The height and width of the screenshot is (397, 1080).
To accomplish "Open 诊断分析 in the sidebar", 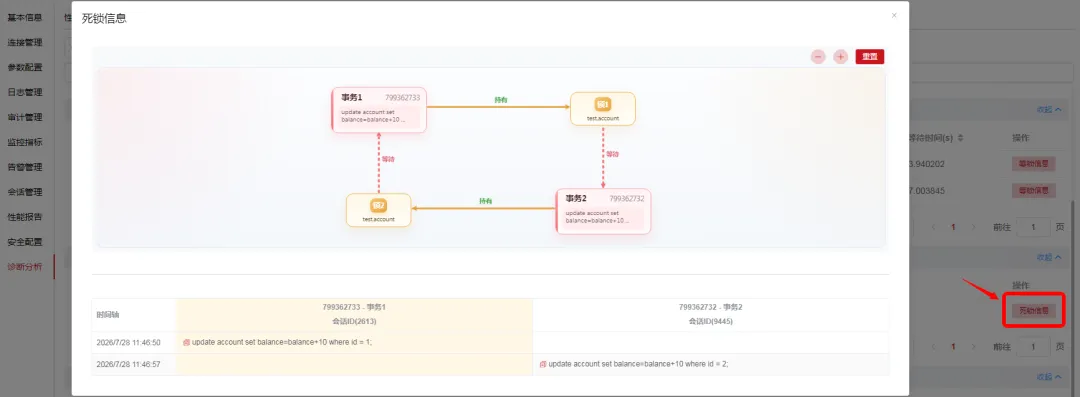I will click(25, 267).
